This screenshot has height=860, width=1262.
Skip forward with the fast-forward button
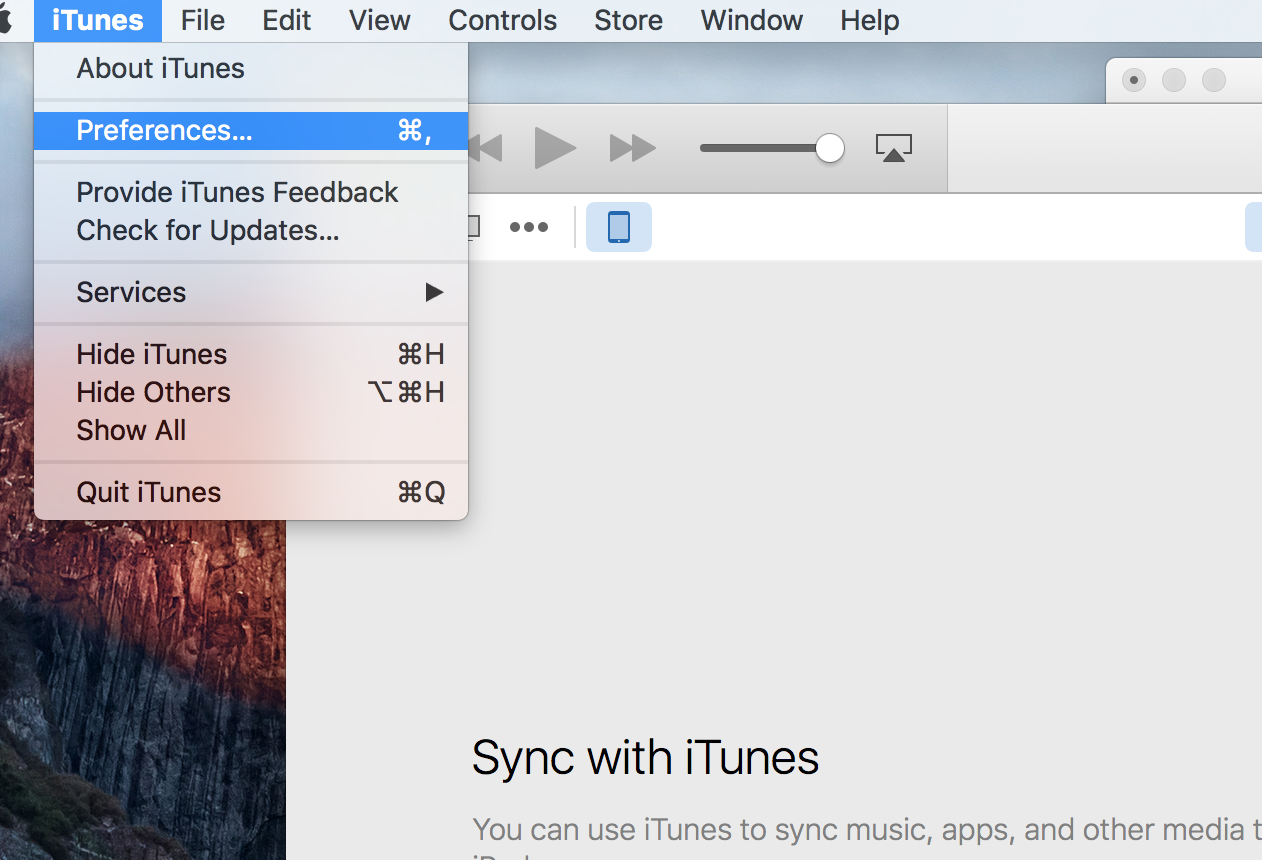pos(633,148)
